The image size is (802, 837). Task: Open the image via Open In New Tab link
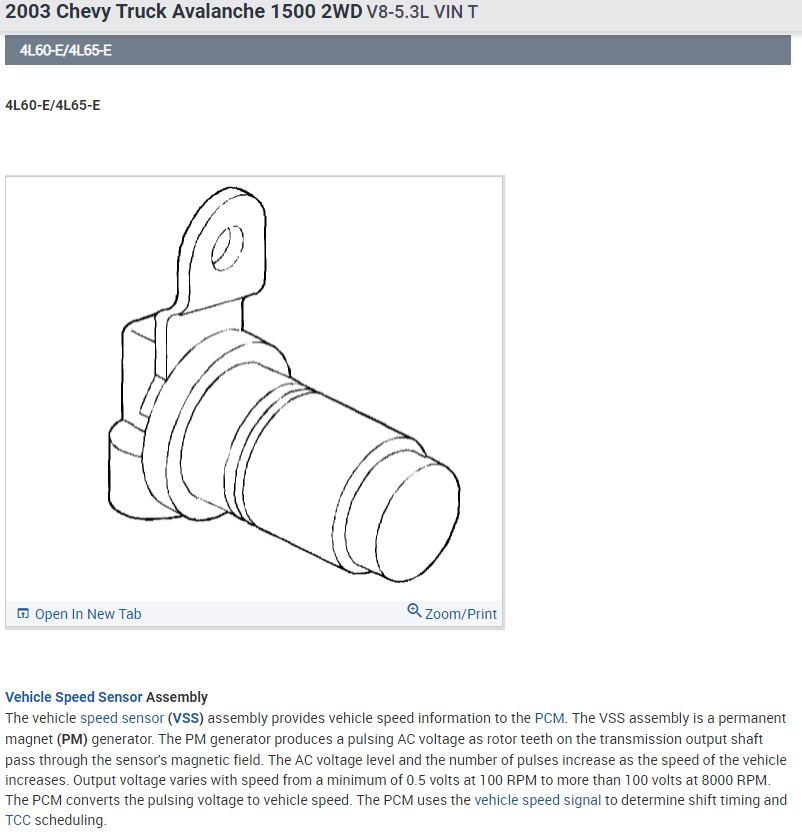coord(88,614)
